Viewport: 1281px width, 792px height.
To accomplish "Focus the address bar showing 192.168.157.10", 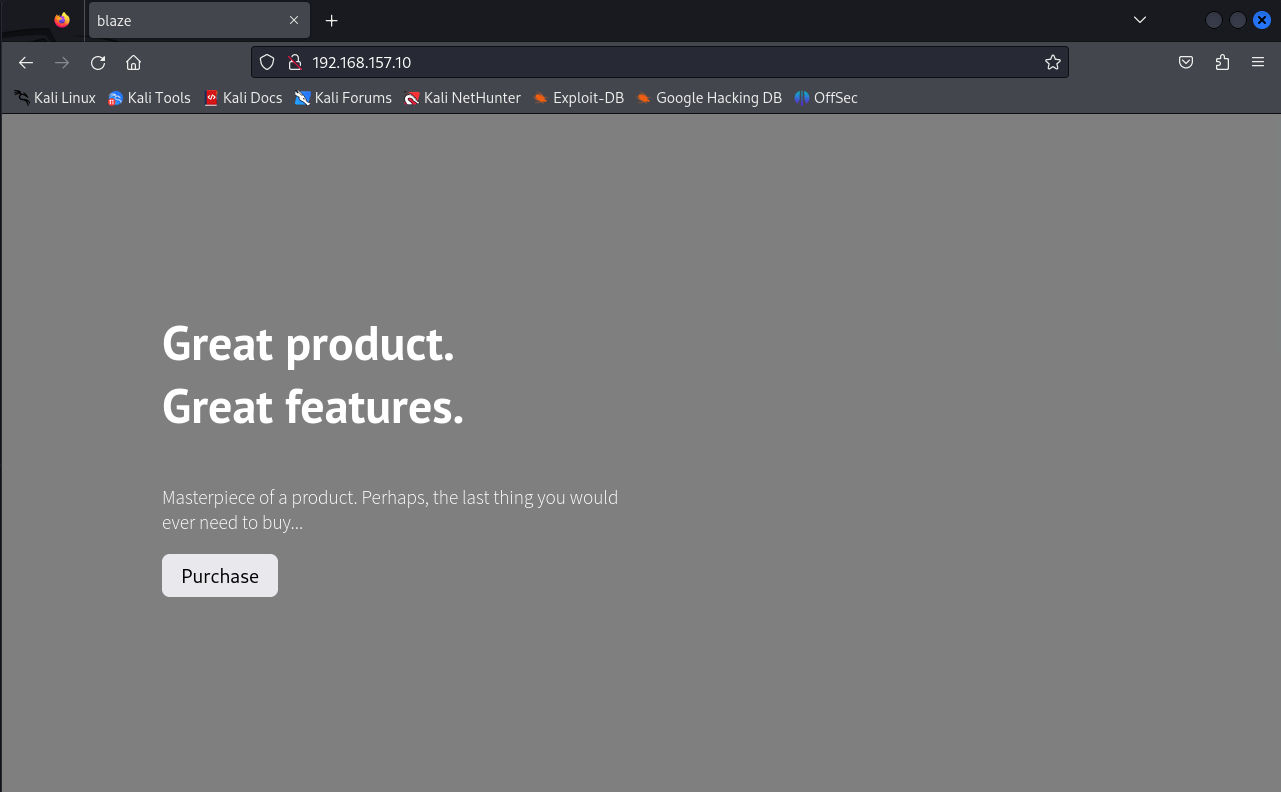I will (660, 62).
